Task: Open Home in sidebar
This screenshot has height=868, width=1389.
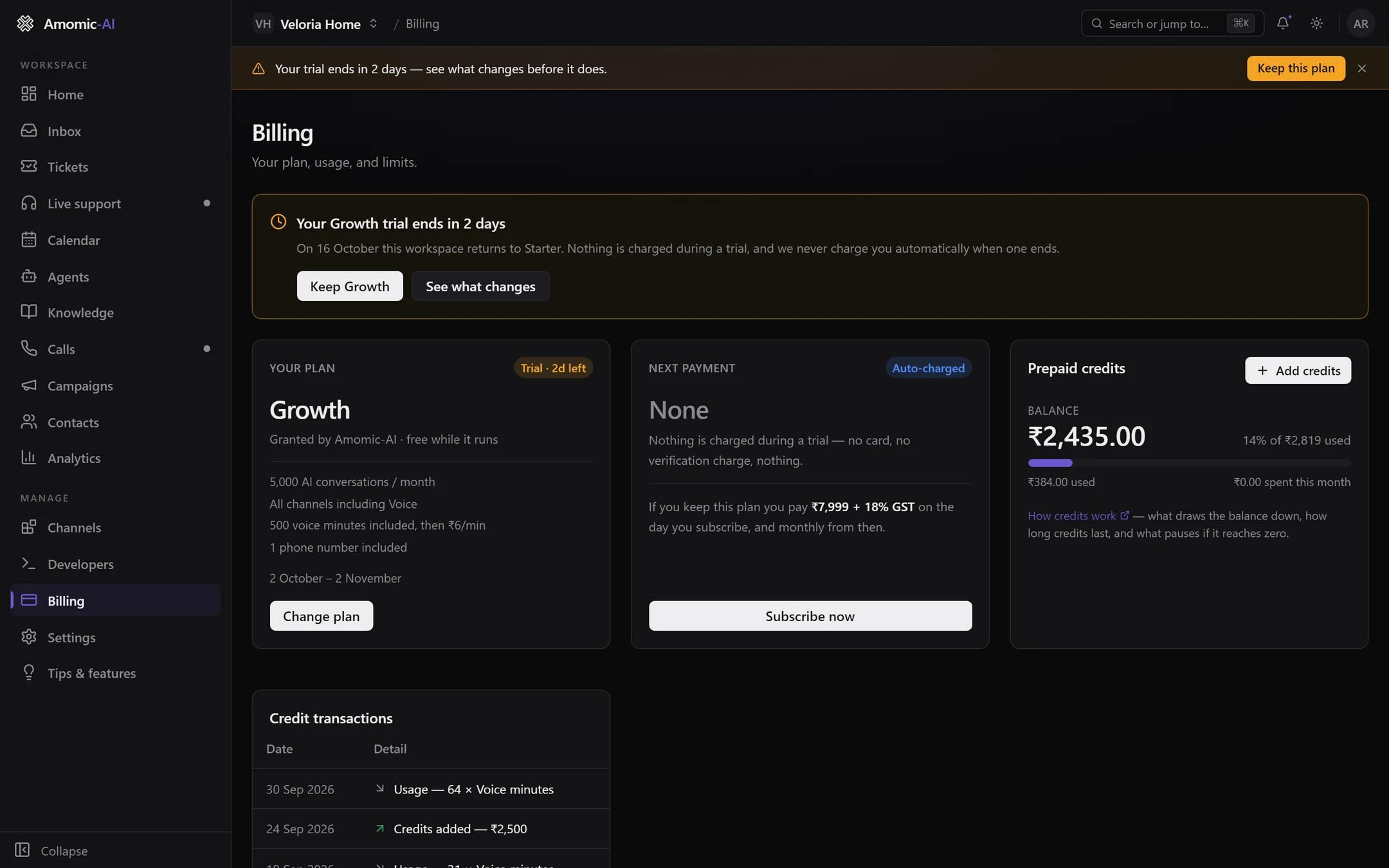Action: 116,95
